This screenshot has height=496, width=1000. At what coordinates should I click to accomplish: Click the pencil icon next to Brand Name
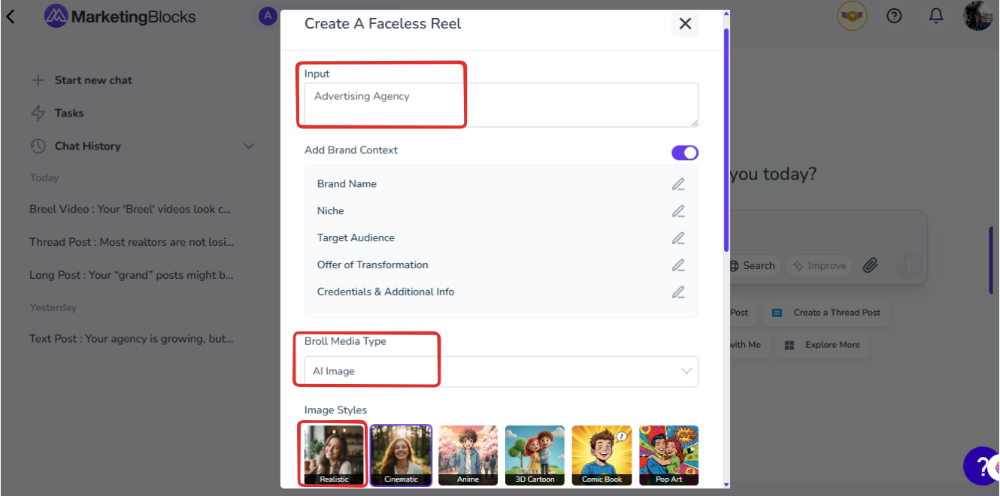coord(678,184)
